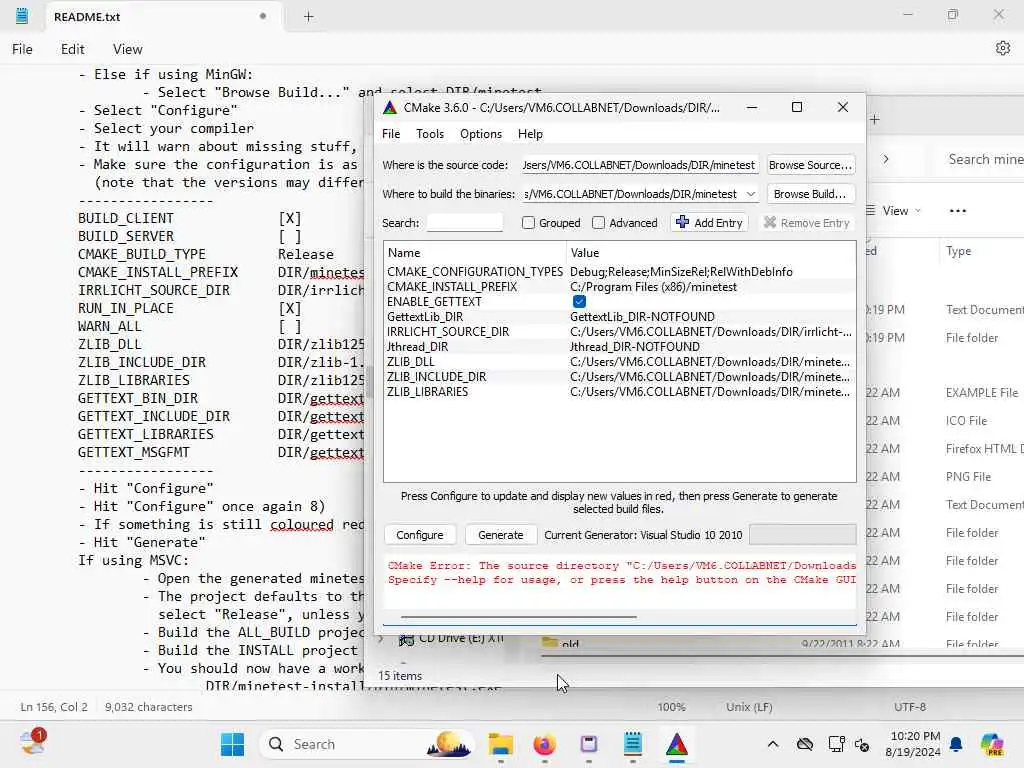
Task: Click the source code path field
Action: coord(639,165)
